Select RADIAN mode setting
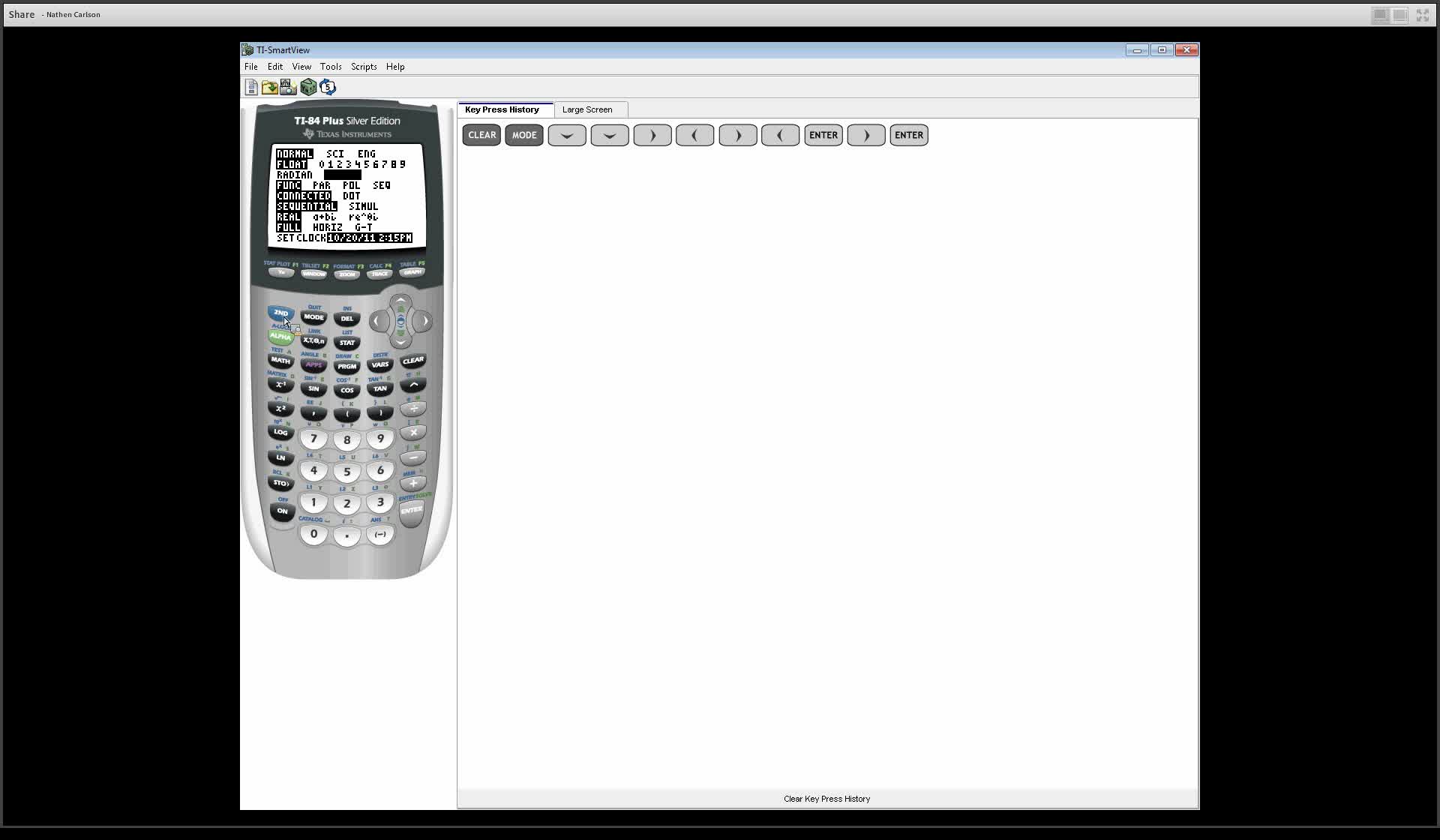The height and width of the screenshot is (840, 1440). tap(293, 174)
